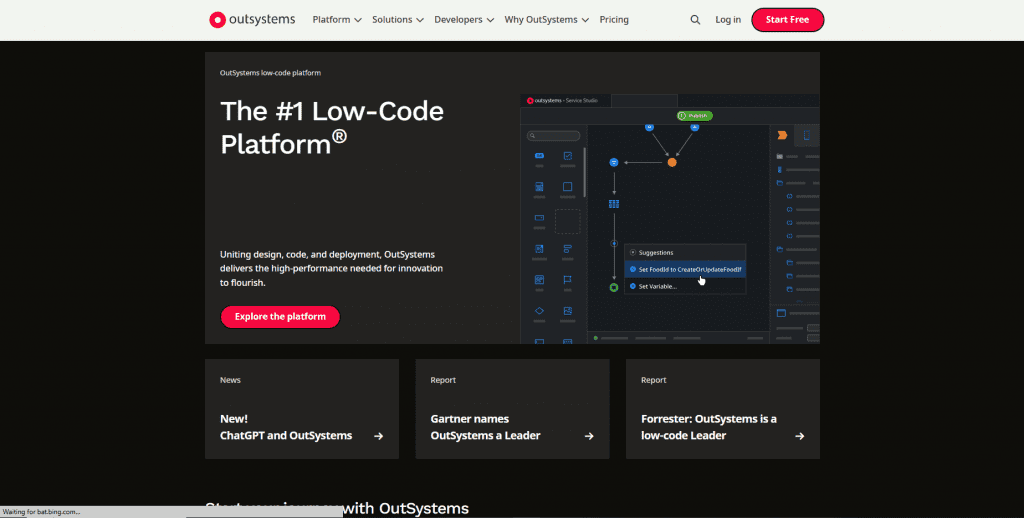Click the orange arrow tab icon in screenshot

click(x=782, y=135)
